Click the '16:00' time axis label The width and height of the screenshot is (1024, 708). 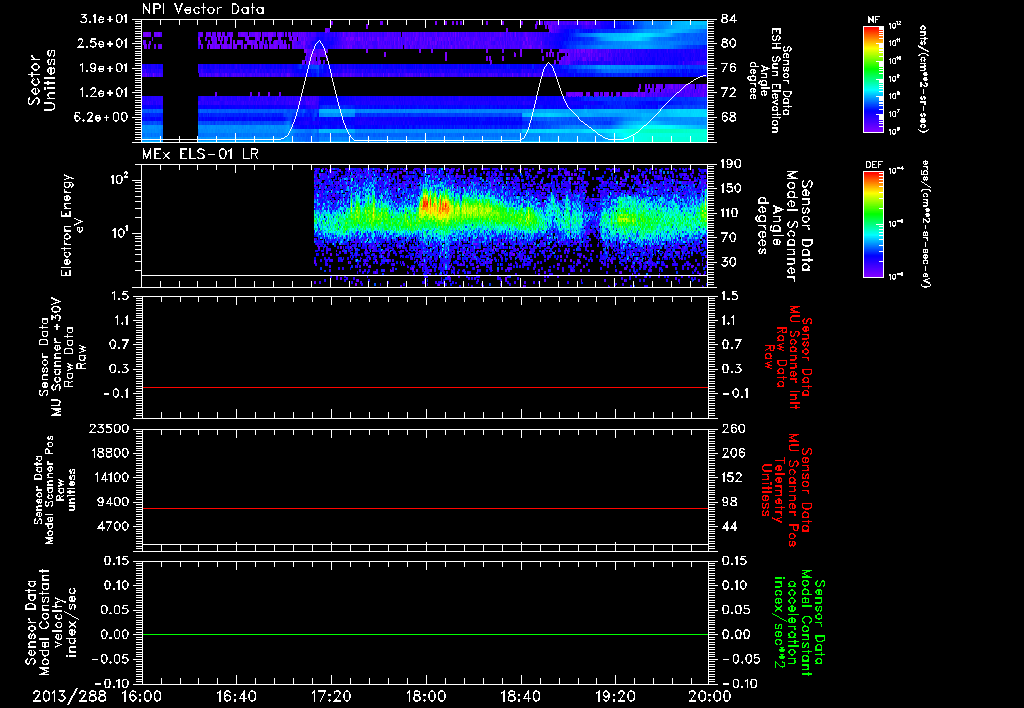(142, 696)
